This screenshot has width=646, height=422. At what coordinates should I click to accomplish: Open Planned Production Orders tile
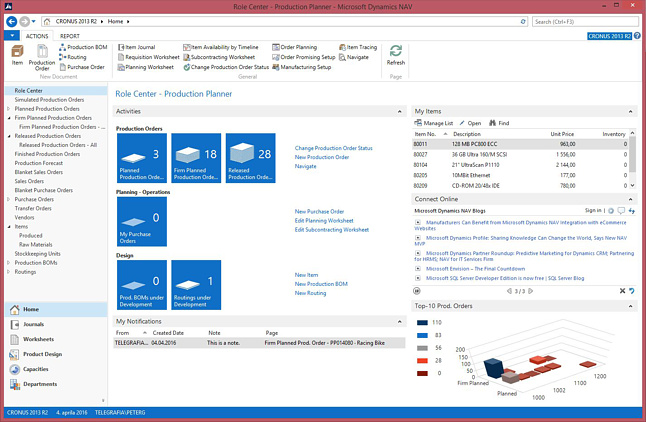tap(142, 158)
